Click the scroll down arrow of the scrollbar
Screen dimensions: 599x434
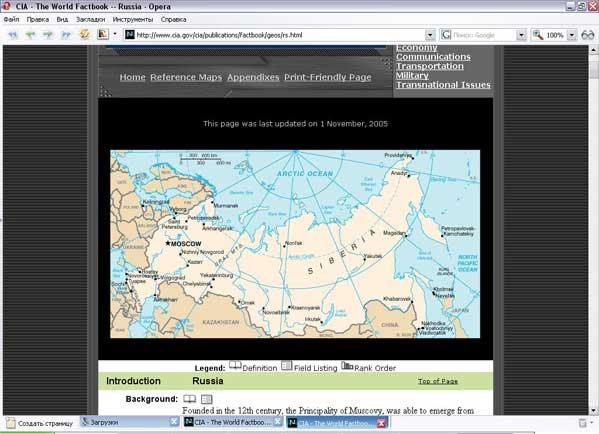(x=593, y=411)
